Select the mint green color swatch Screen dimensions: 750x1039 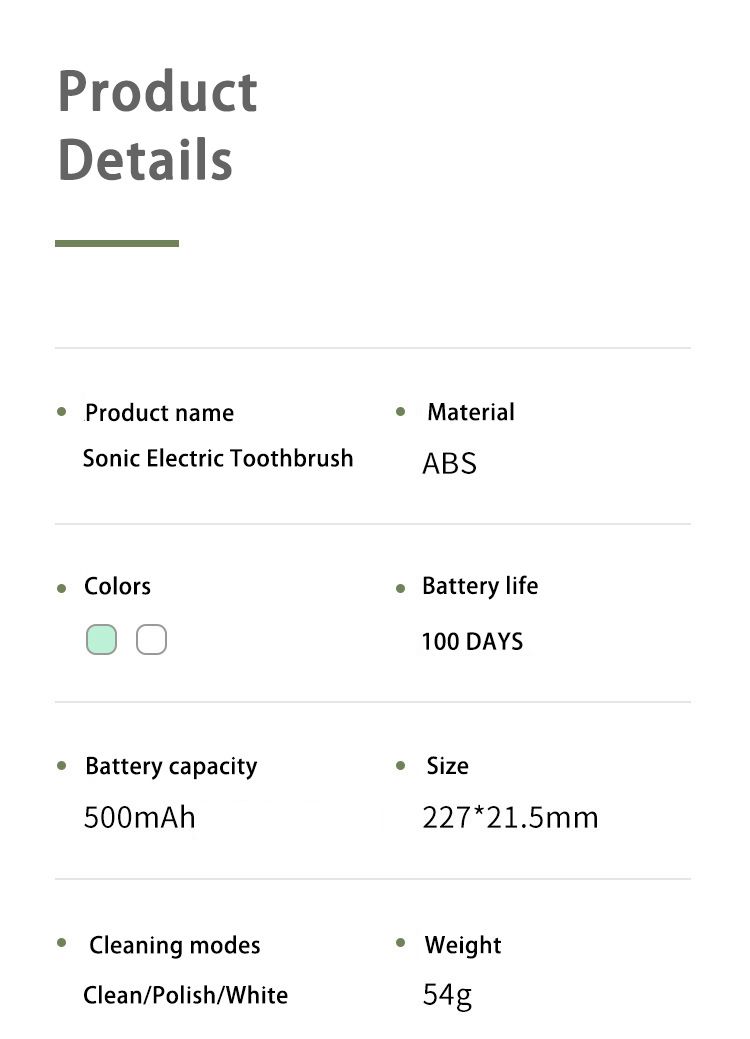[101, 639]
